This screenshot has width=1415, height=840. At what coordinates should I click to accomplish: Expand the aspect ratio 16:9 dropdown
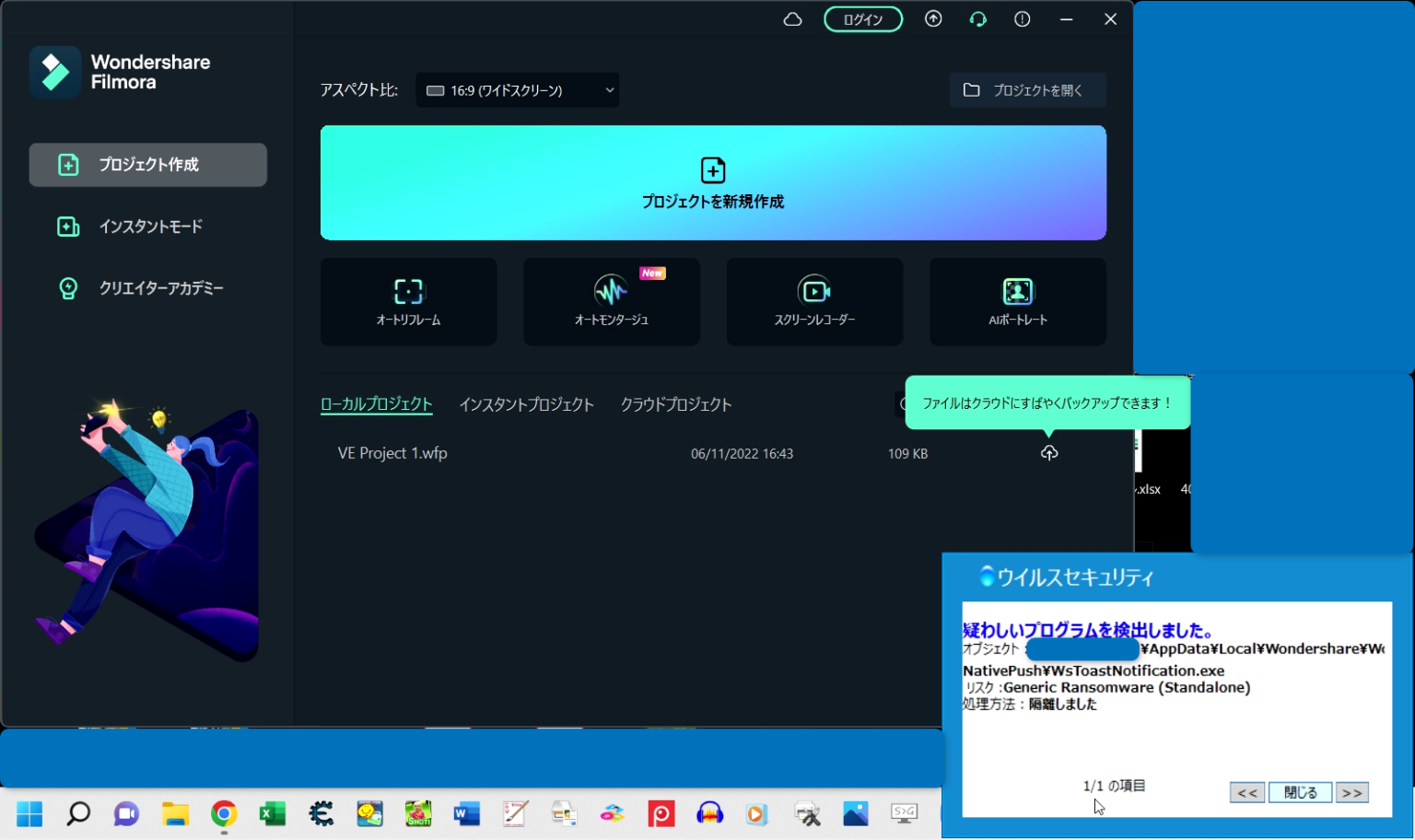pos(517,90)
